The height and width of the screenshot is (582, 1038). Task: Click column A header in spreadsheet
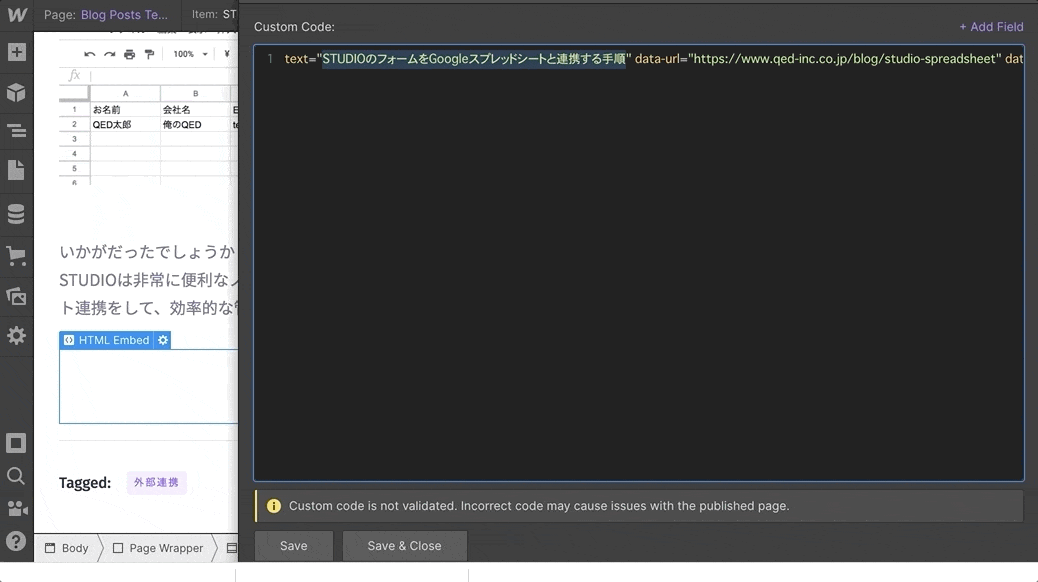click(x=125, y=93)
